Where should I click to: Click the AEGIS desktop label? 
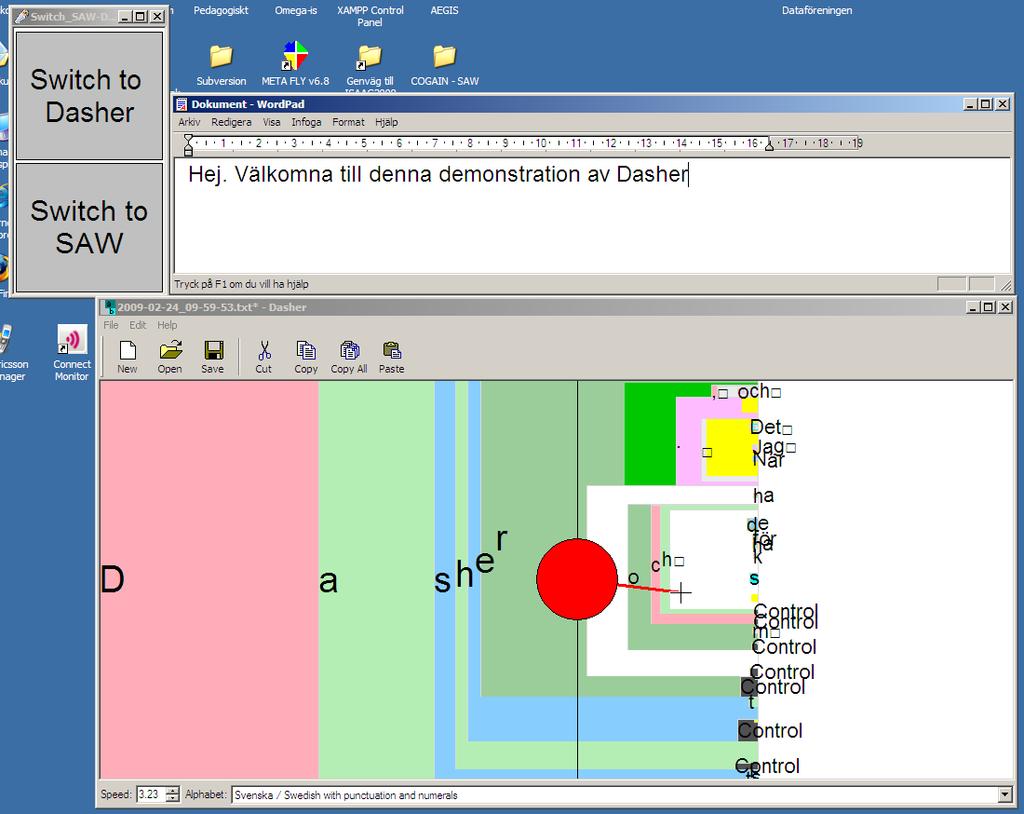point(445,10)
